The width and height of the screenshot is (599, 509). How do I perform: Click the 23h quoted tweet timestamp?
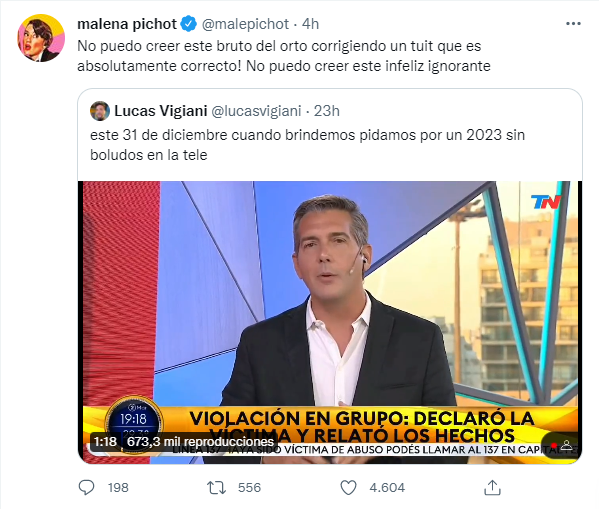327,111
